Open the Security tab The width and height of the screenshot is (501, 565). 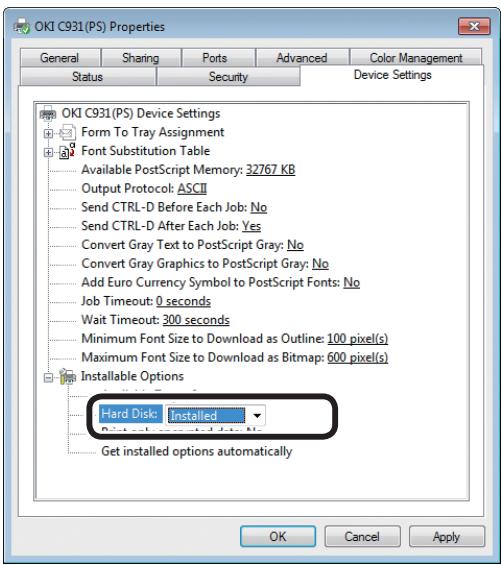(228, 76)
